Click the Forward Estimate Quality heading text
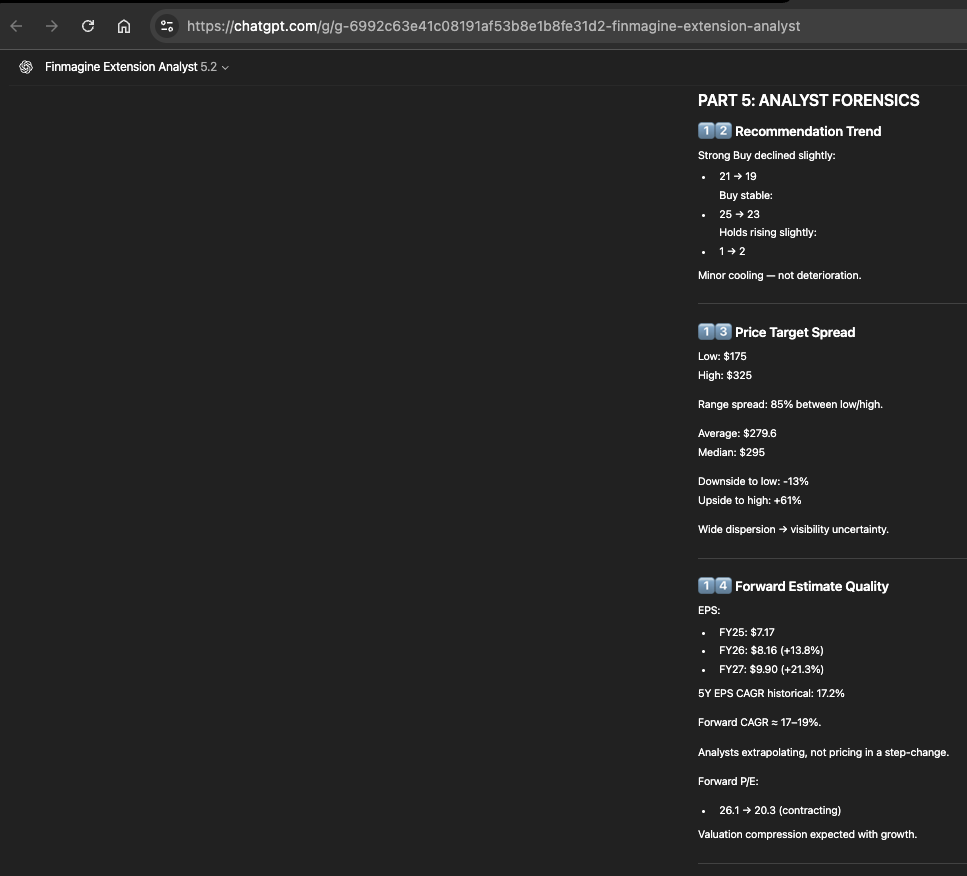The height and width of the screenshot is (876, 967). pos(811,586)
